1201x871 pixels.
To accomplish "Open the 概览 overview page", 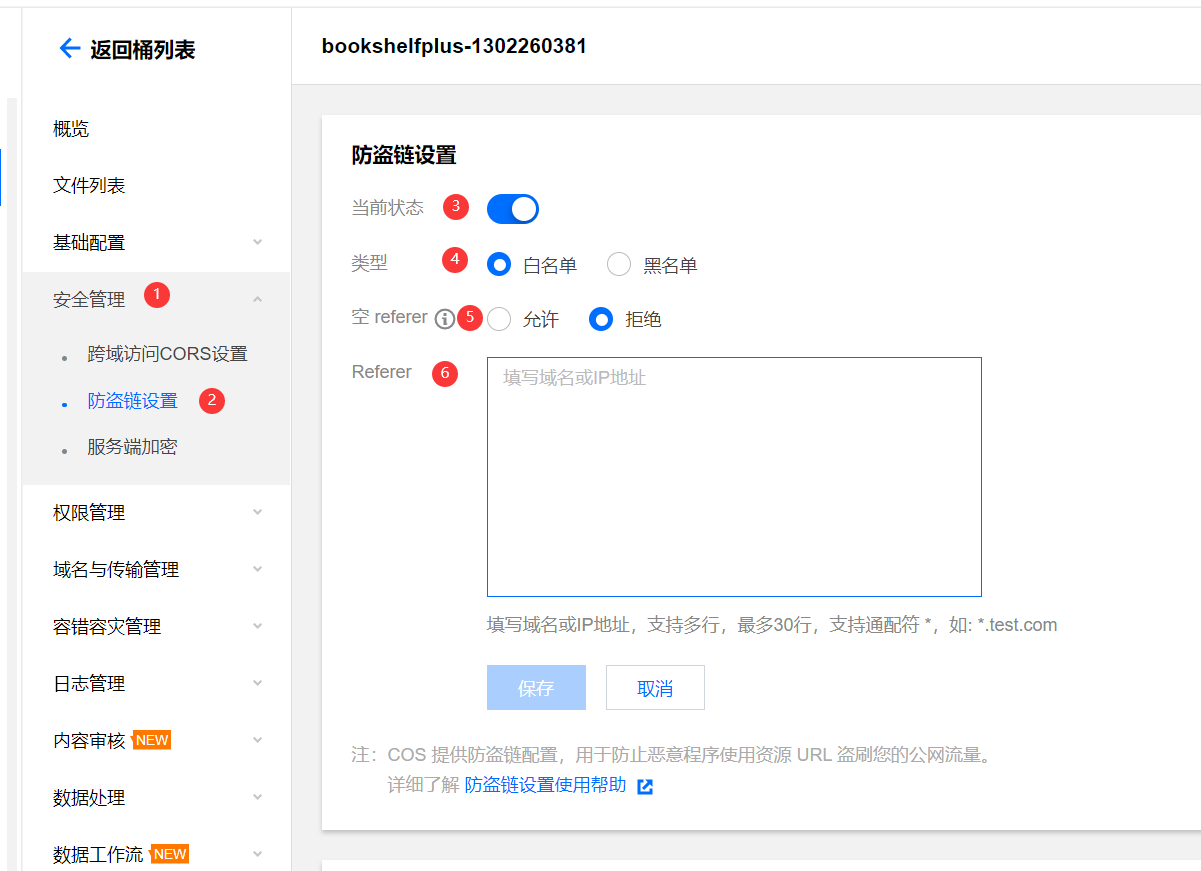I will click(x=71, y=129).
